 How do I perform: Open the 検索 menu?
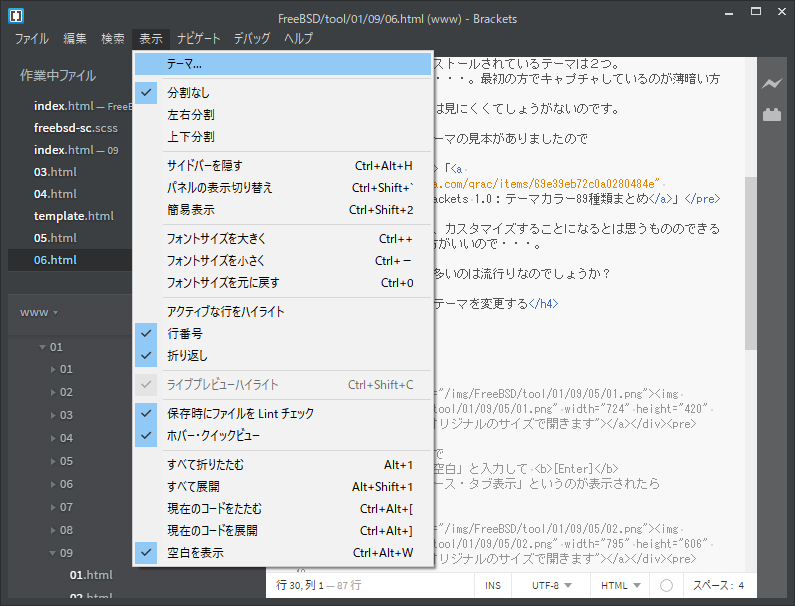[113, 39]
